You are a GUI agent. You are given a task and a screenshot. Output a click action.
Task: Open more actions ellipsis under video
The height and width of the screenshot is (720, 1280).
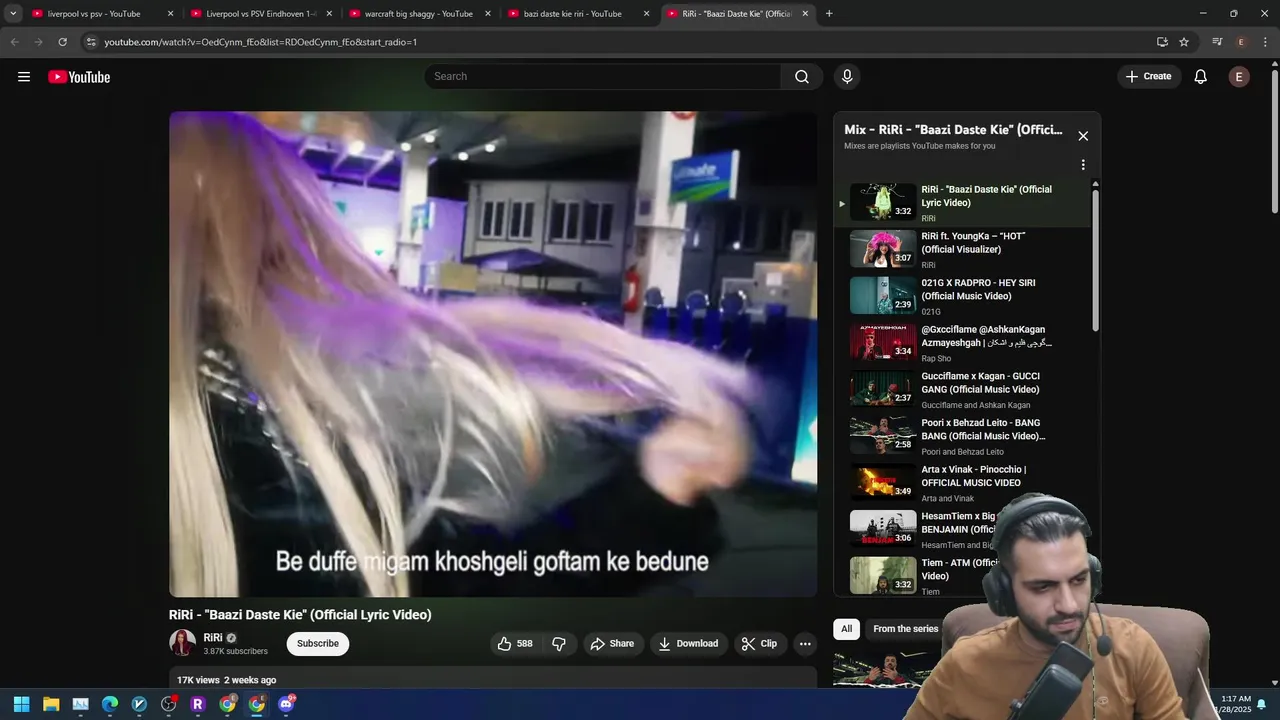coord(805,644)
